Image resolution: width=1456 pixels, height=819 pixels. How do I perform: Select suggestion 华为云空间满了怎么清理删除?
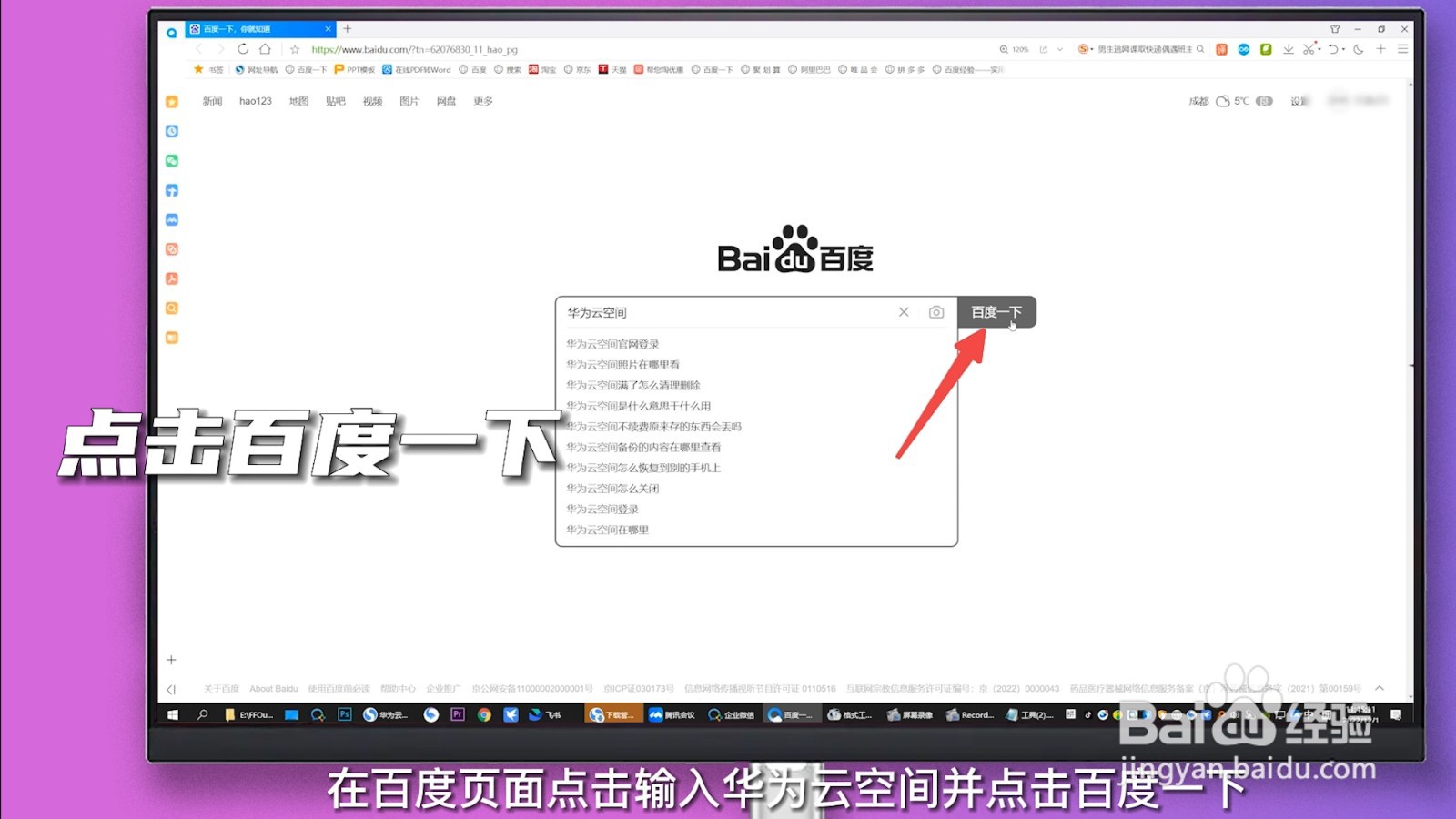pos(633,386)
